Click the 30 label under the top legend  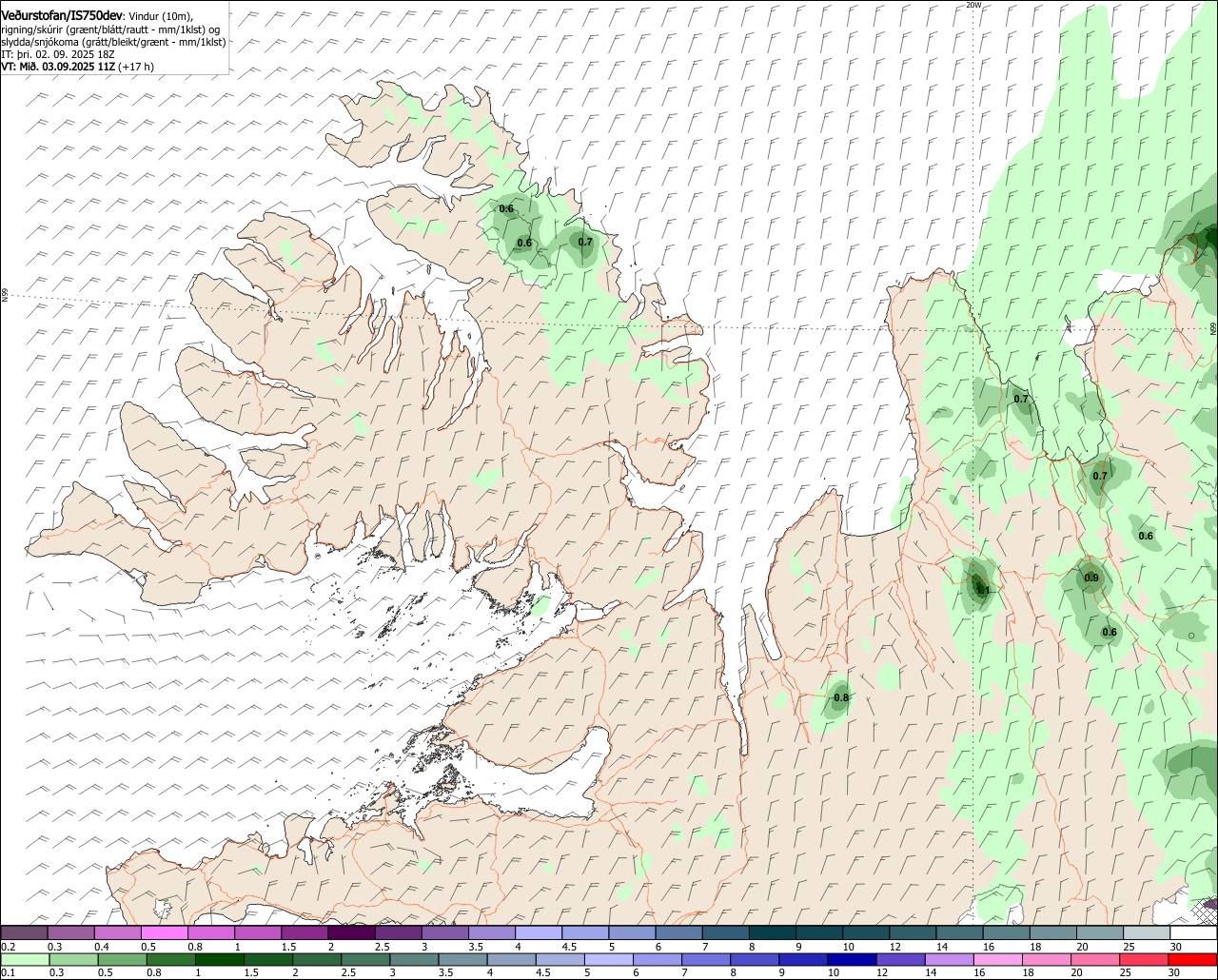(1175, 947)
